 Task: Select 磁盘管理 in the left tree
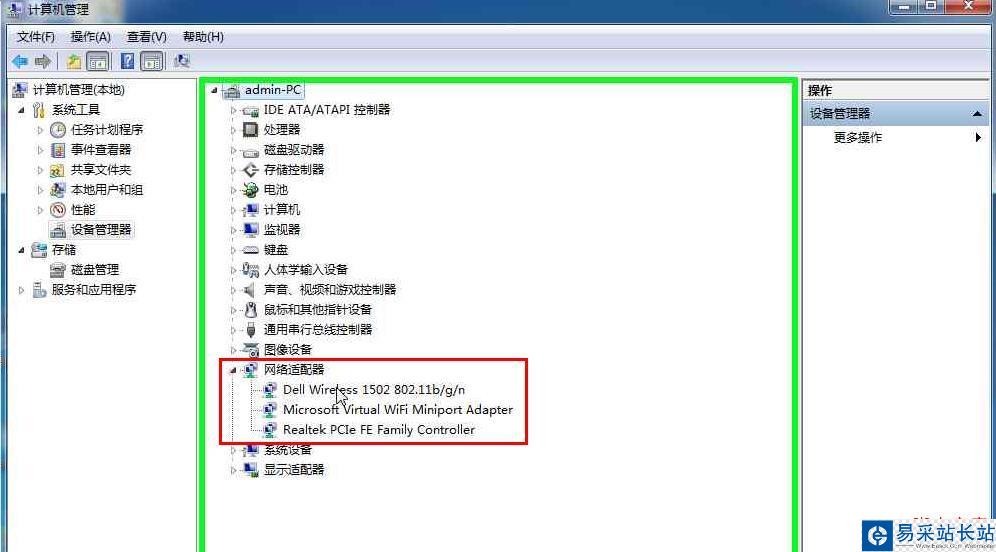(x=95, y=270)
